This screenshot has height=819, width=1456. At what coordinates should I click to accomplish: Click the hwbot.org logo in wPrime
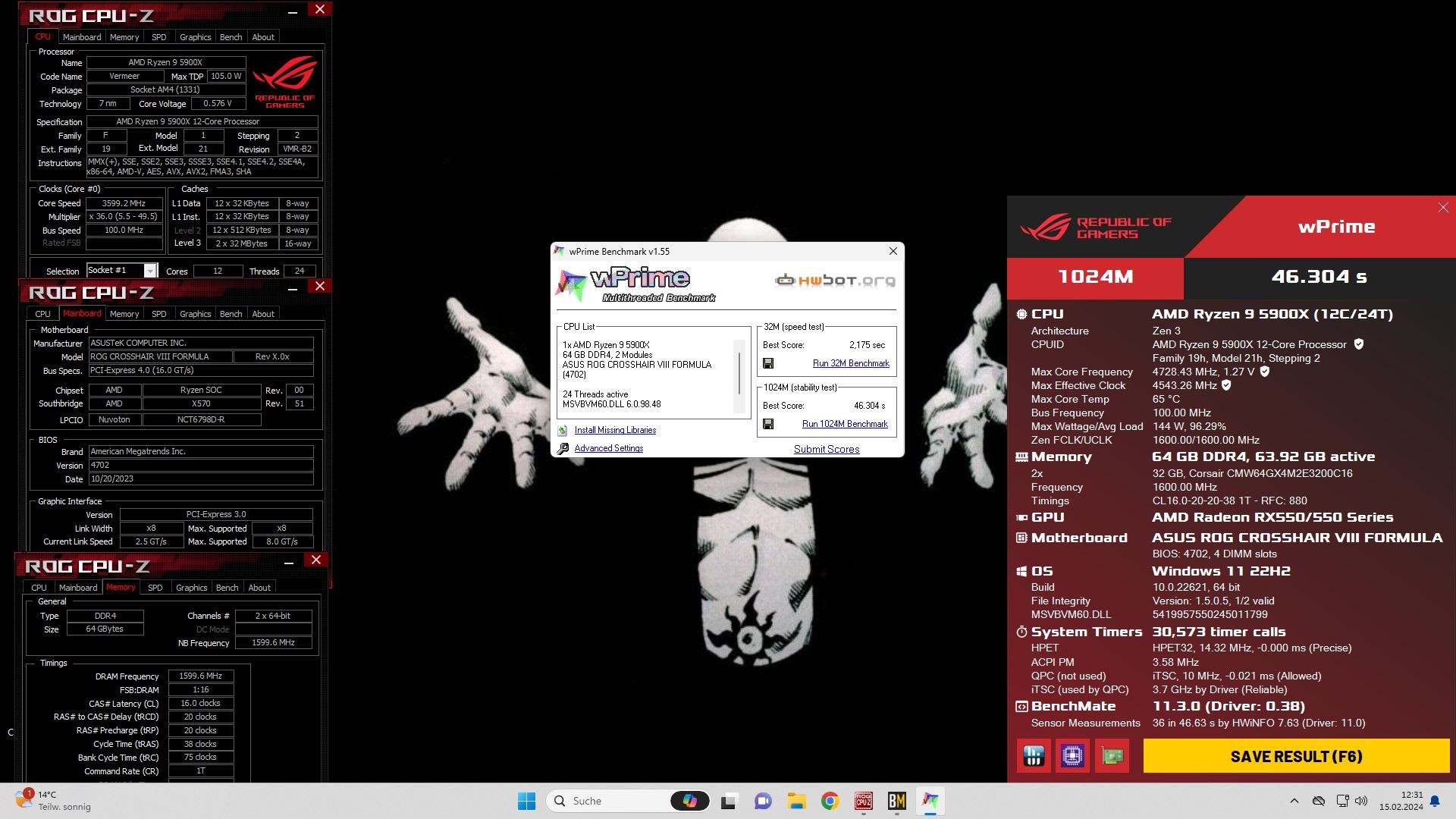pyautogui.click(x=835, y=281)
